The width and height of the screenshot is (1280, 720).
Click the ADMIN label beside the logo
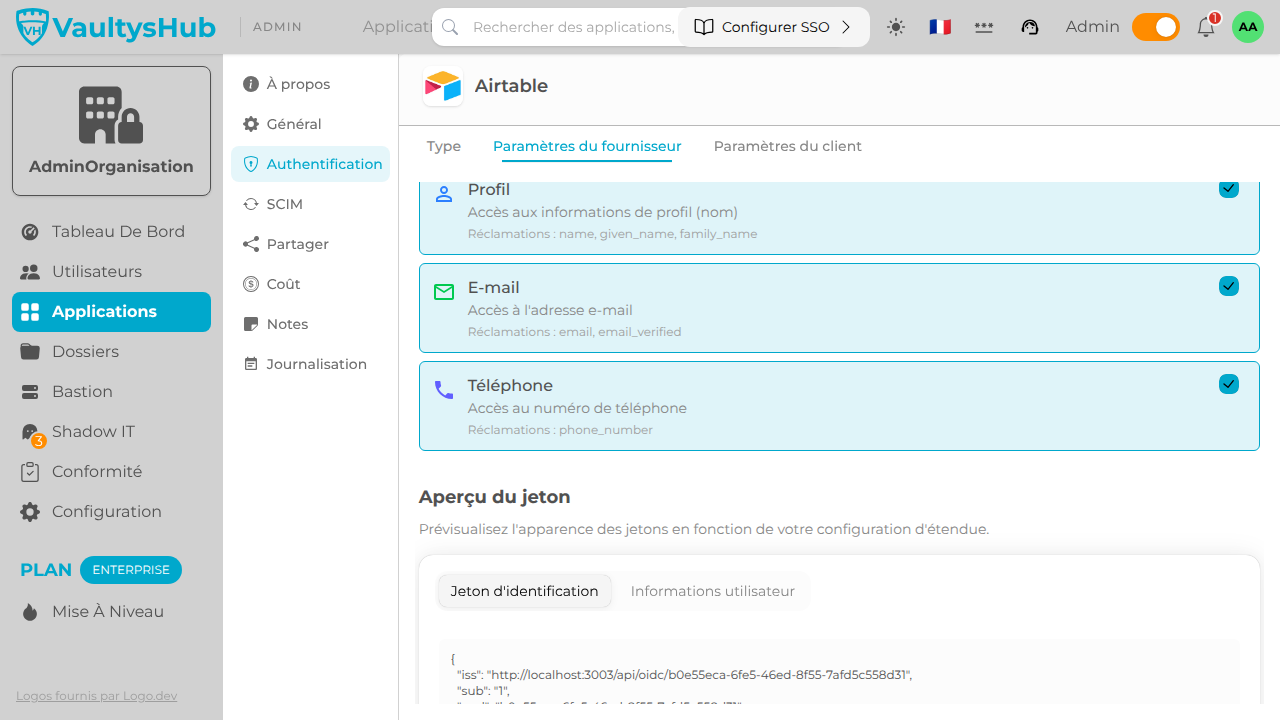[278, 27]
